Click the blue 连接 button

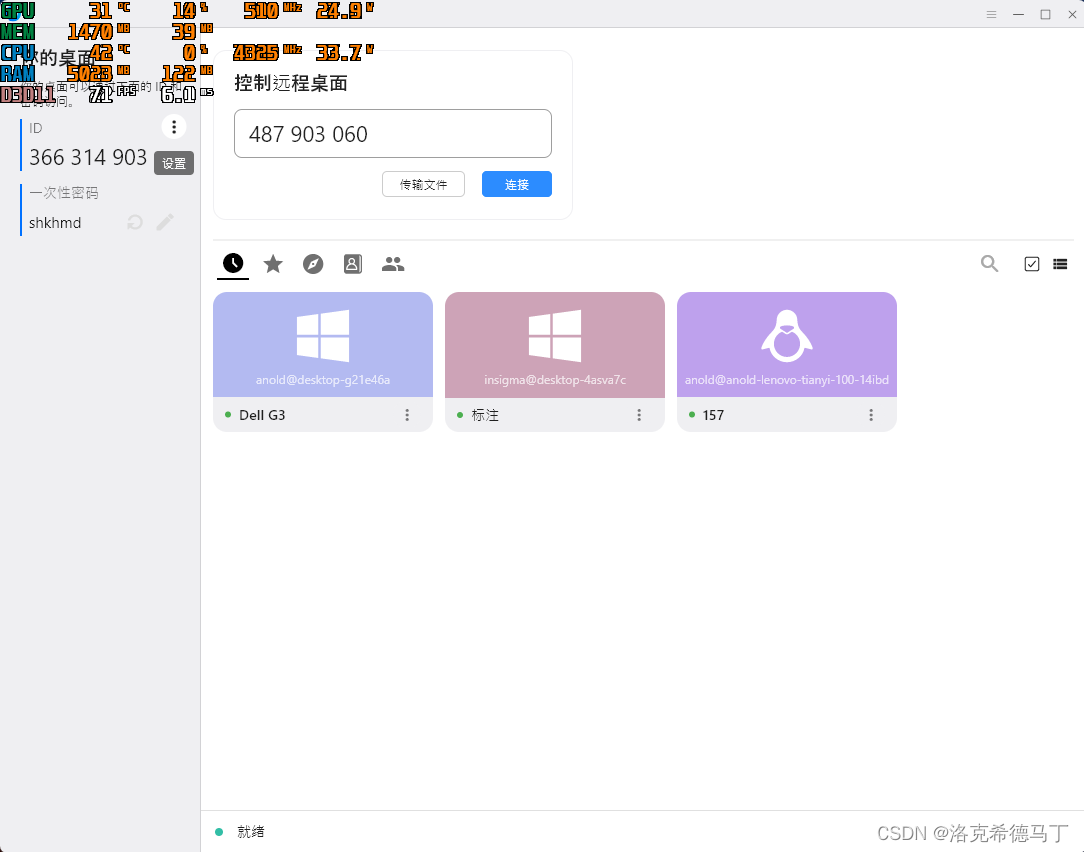coord(516,184)
